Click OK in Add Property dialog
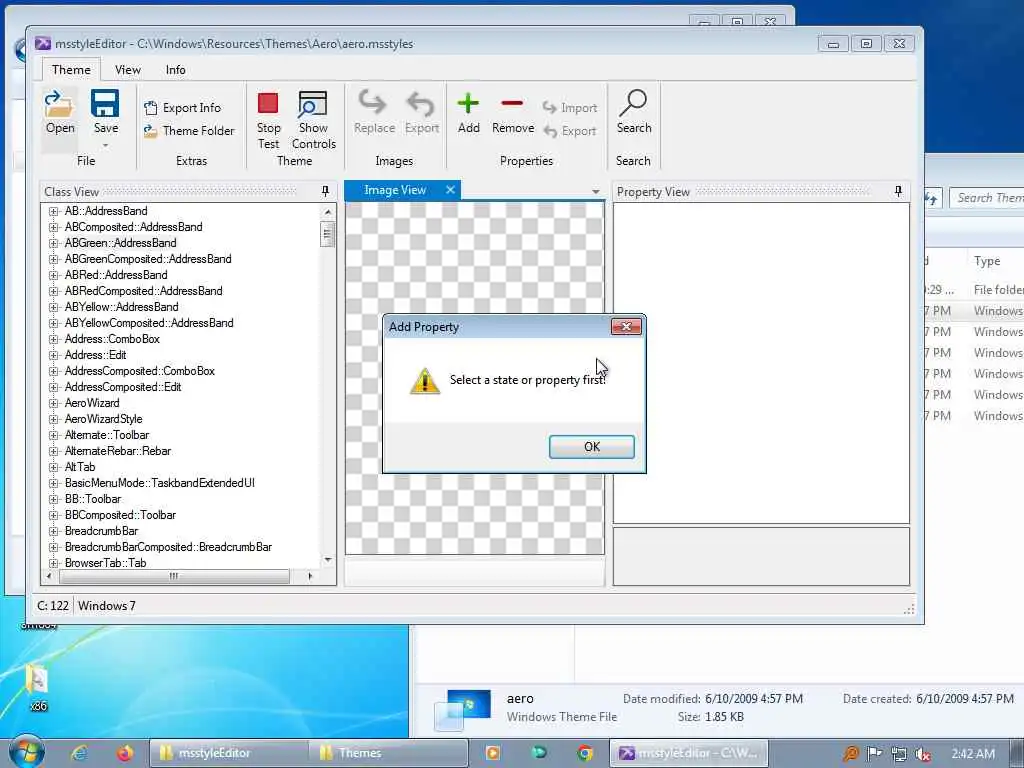The height and width of the screenshot is (768, 1024). [x=592, y=447]
